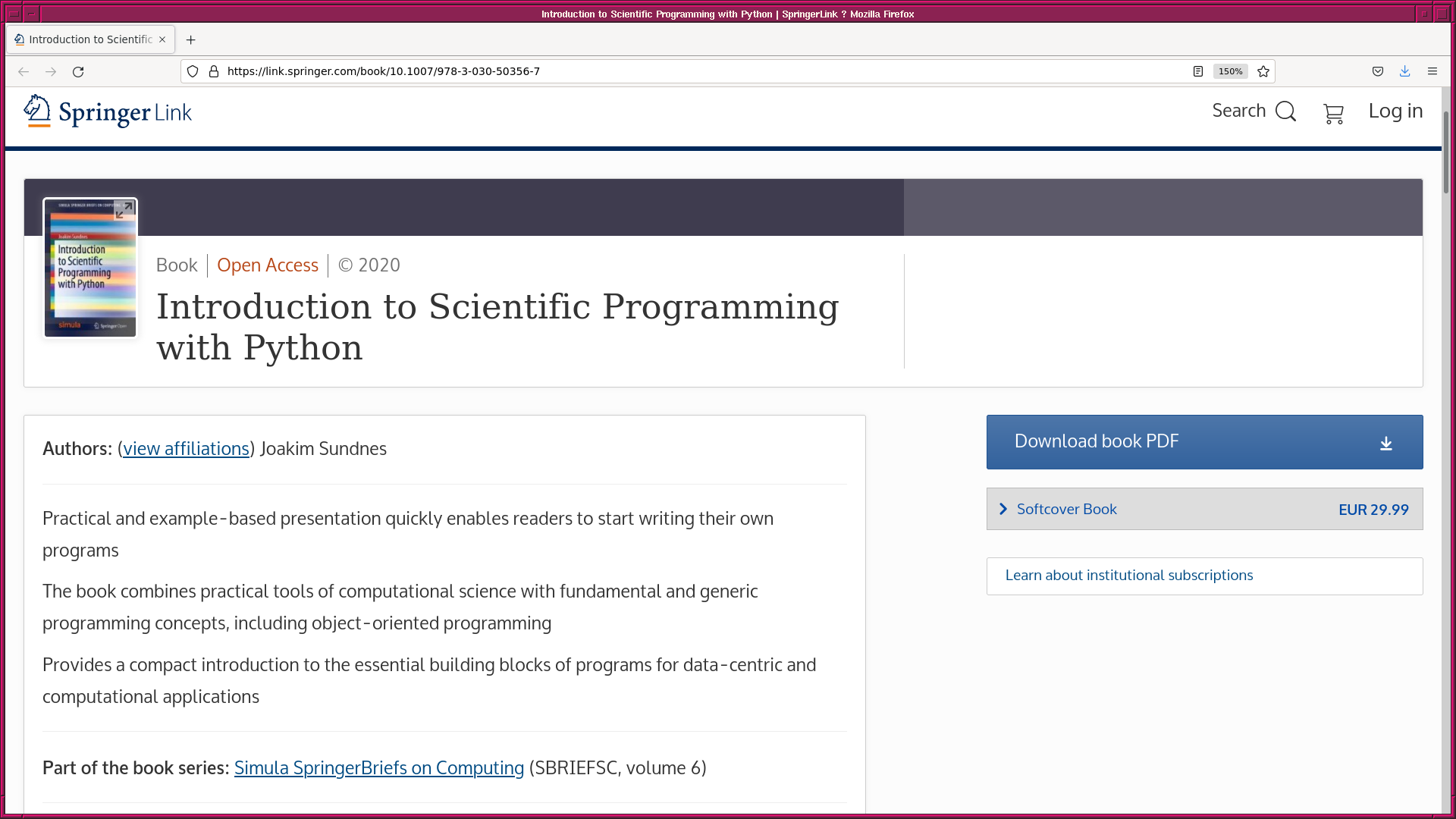Click Download book PDF button
The width and height of the screenshot is (1456, 819).
(x=1204, y=441)
